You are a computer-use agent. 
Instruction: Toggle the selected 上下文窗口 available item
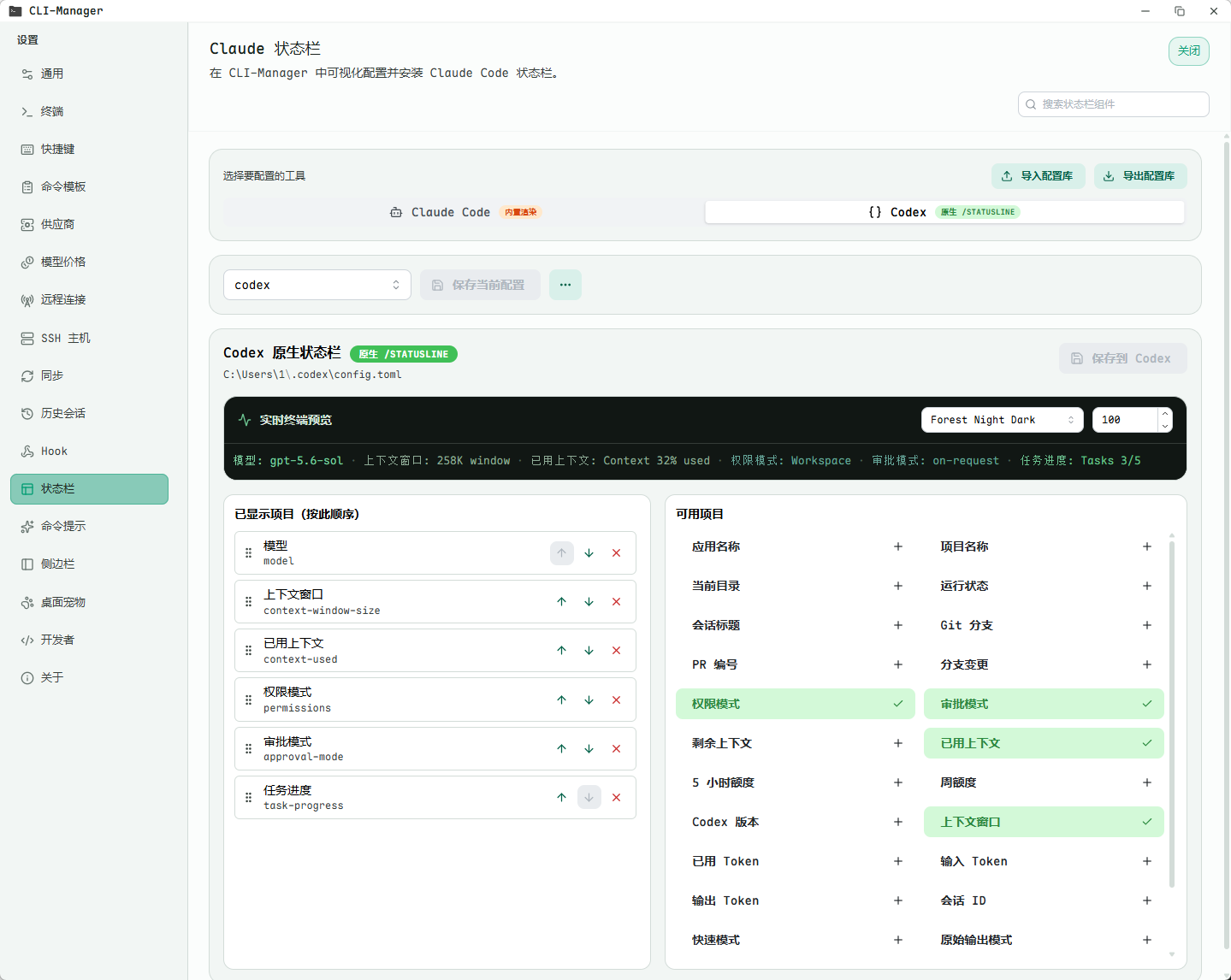tap(1044, 822)
